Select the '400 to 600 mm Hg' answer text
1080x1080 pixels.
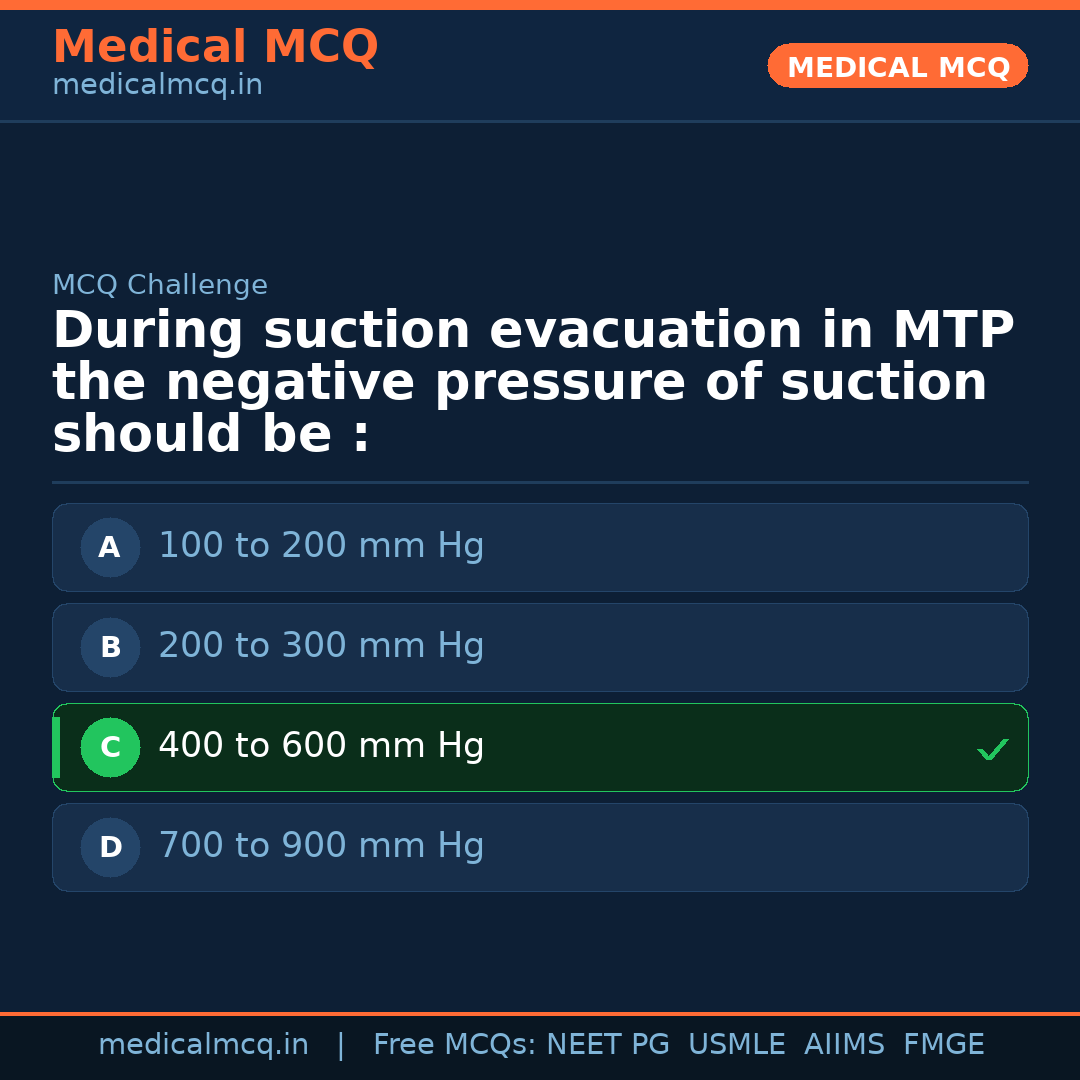point(321,746)
